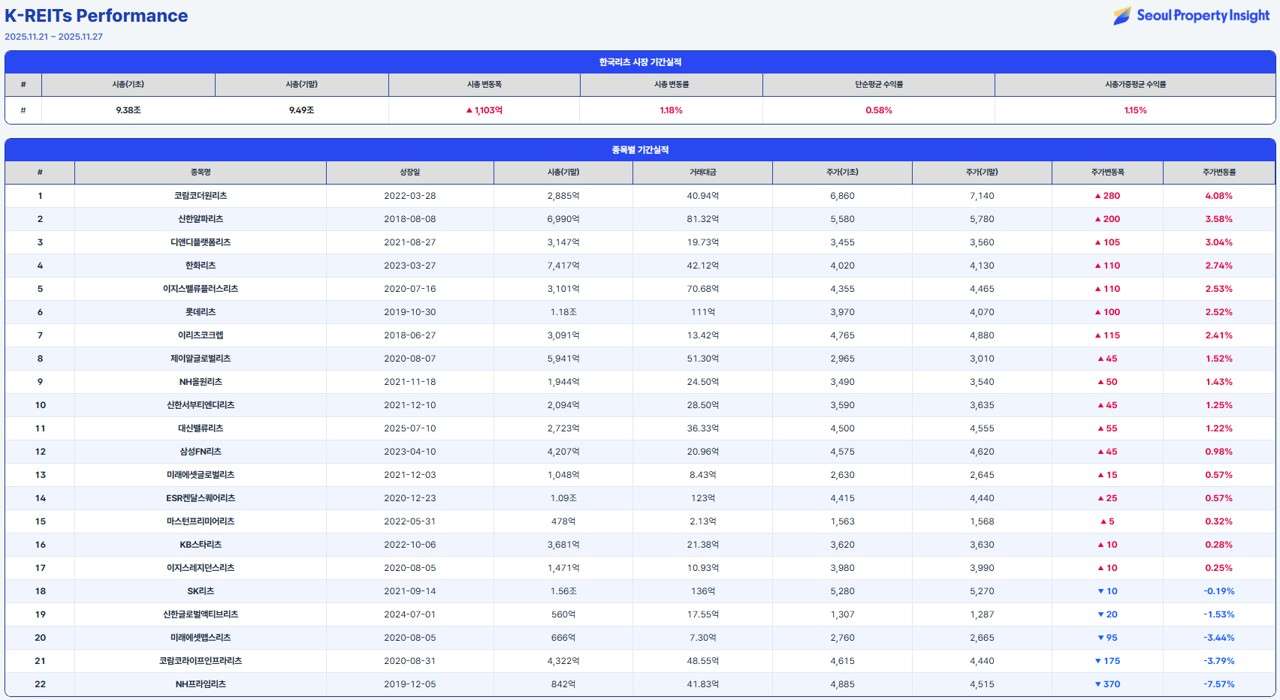The width and height of the screenshot is (1280, 700).
Task: Click the down arrow in the NH프라임리츠 row
Action: [x=1097, y=684]
